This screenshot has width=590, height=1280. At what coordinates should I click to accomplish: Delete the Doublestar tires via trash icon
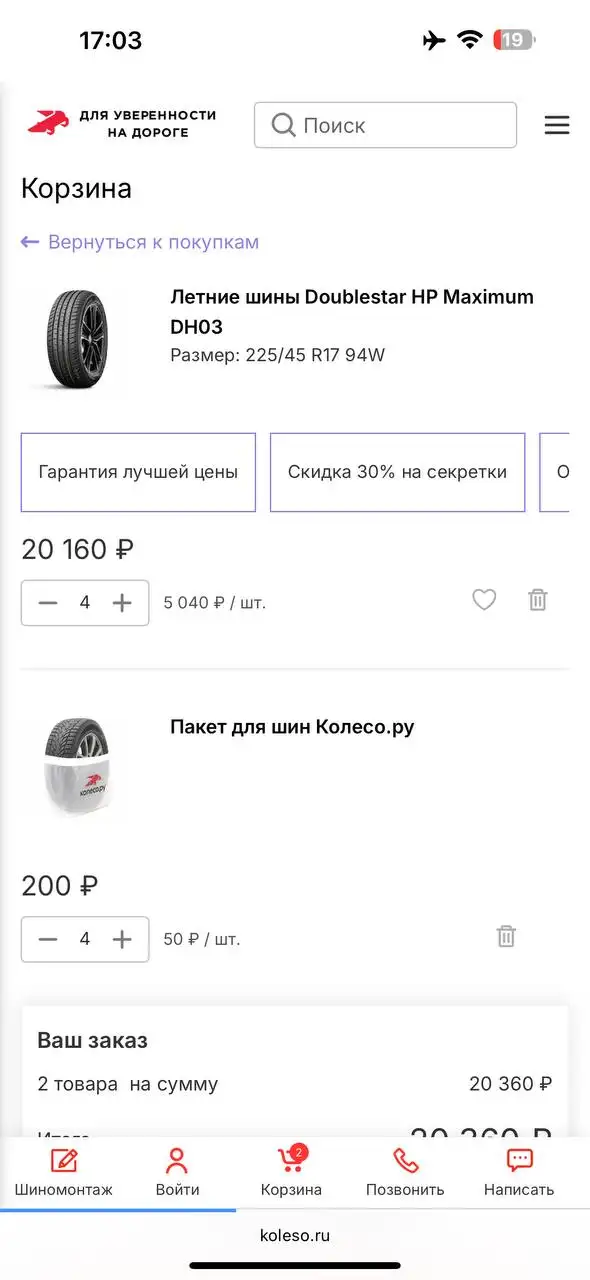(x=537, y=600)
